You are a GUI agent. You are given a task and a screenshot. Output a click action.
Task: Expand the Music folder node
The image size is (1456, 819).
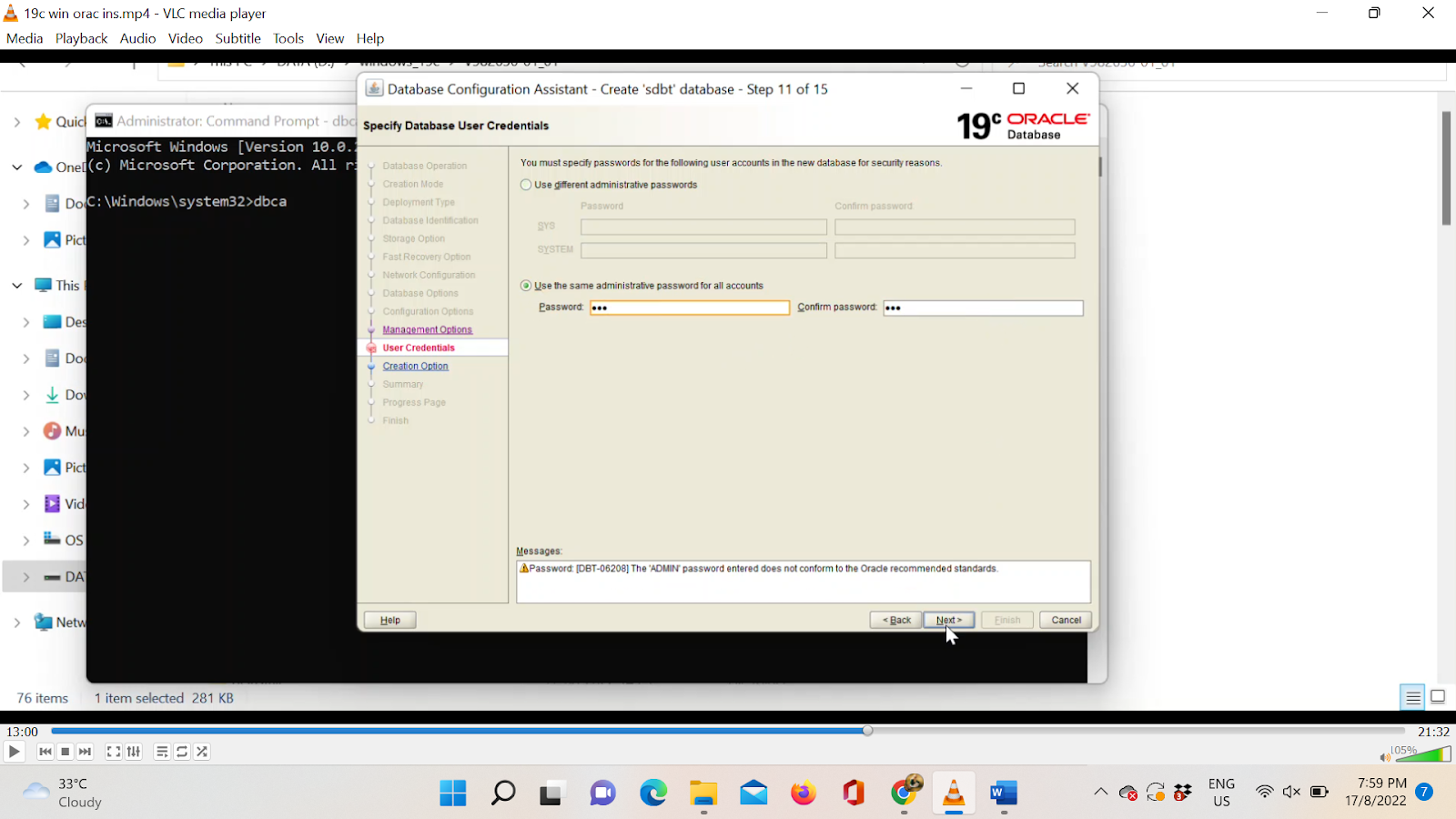pos(25,430)
